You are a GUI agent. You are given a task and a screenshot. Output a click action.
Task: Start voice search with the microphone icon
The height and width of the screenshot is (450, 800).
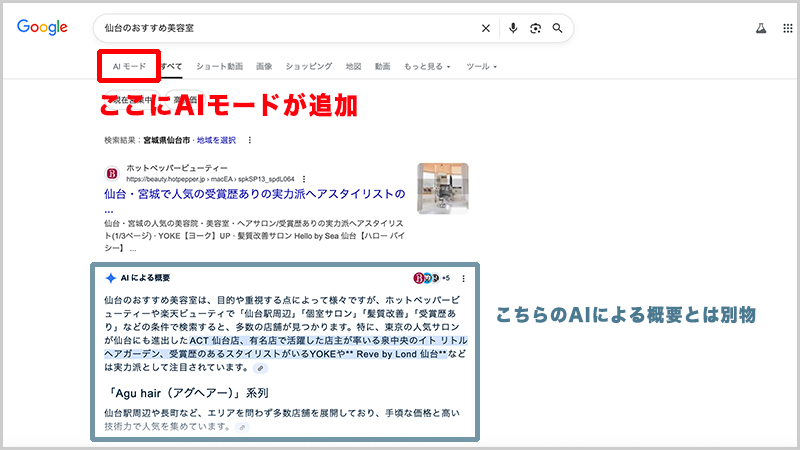[x=513, y=28]
